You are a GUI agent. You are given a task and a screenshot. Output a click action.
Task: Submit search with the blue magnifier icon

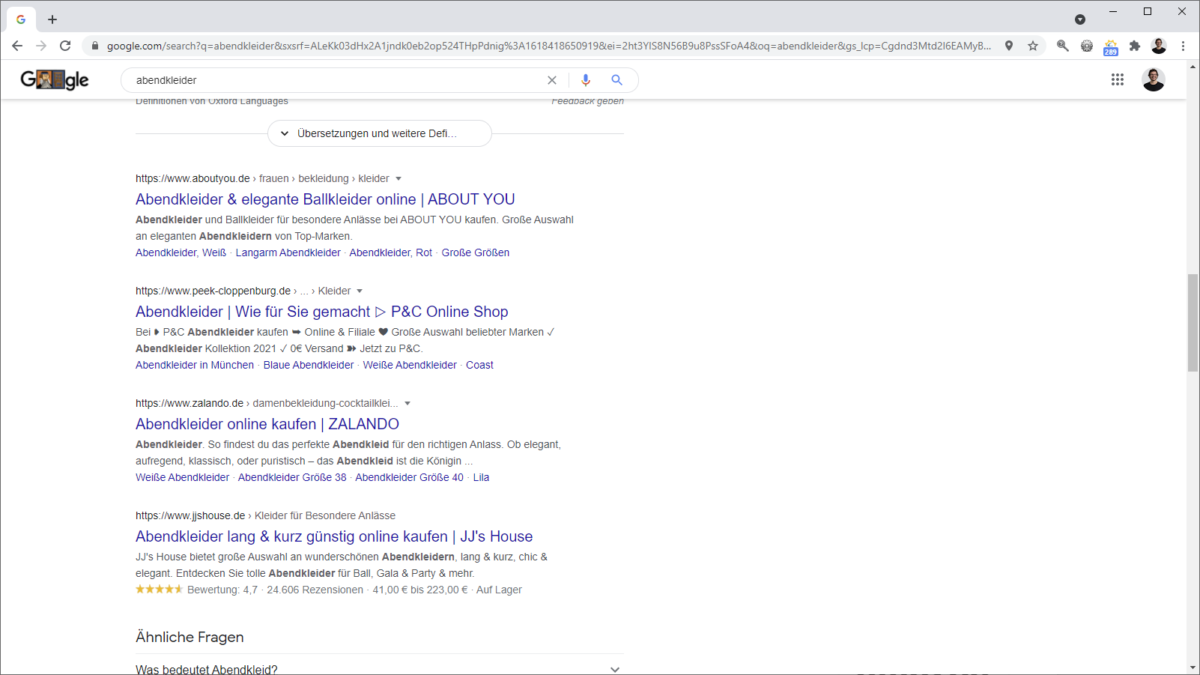617,80
